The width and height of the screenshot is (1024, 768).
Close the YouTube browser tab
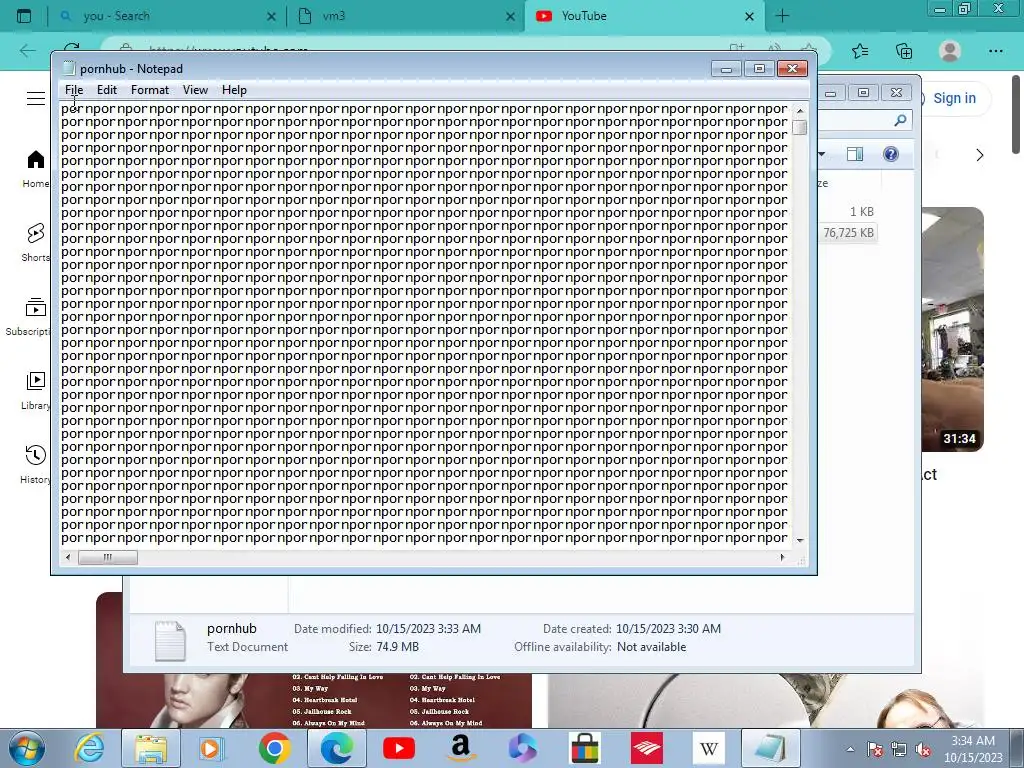point(750,16)
